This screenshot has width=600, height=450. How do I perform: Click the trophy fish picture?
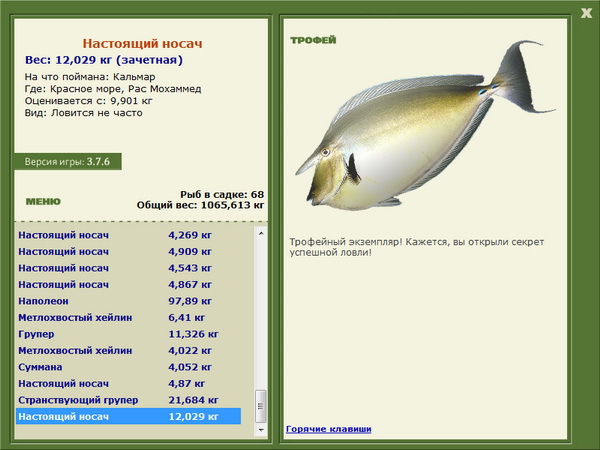point(425,126)
